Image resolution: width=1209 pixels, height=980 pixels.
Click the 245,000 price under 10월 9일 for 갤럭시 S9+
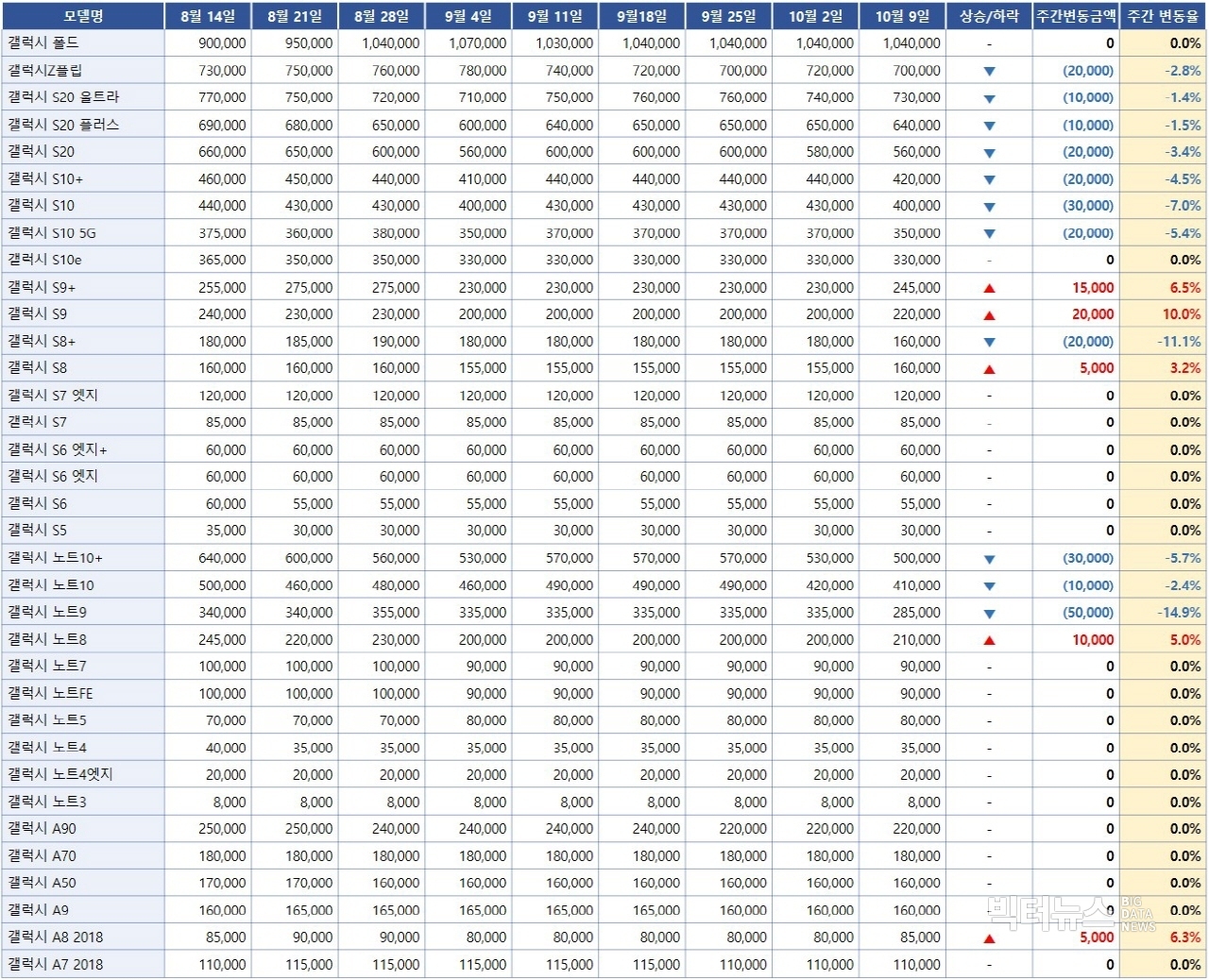tap(917, 288)
